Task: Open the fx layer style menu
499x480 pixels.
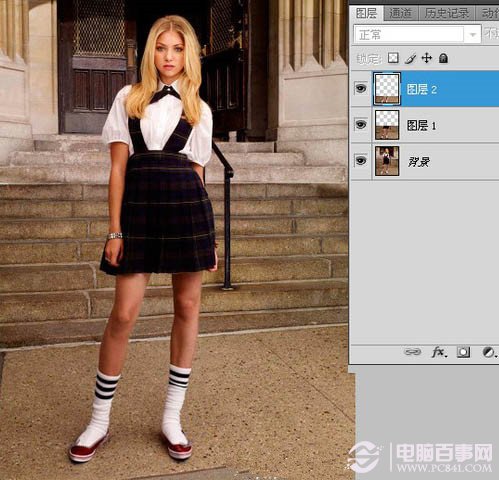Action: (439, 352)
